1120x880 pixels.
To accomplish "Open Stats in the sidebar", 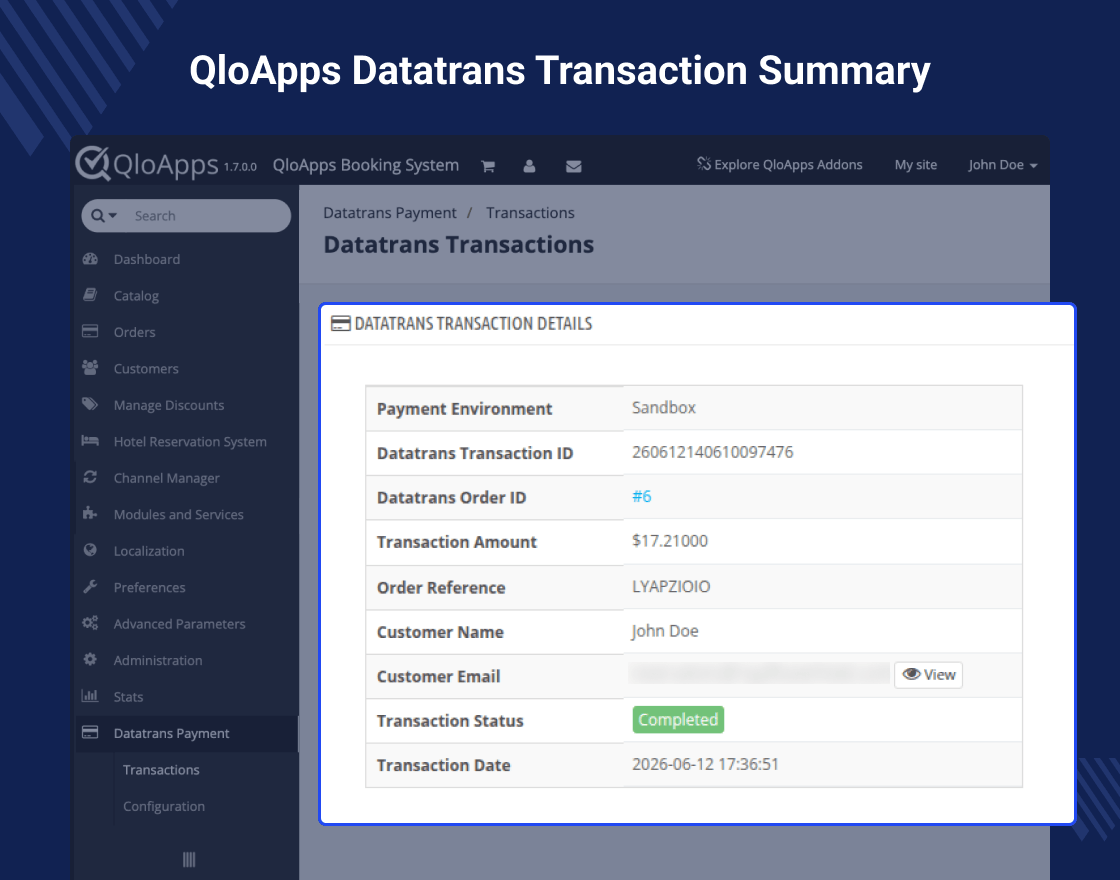I will (x=129, y=696).
